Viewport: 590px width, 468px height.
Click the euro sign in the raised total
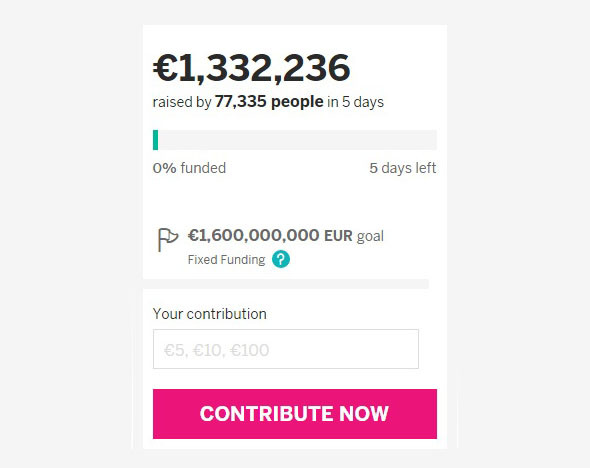click(x=165, y=68)
